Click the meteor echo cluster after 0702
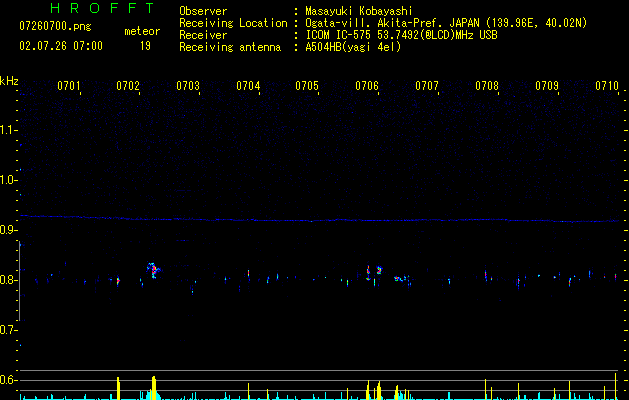Image resolution: width=629 pixels, height=400 pixels. tap(153, 270)
